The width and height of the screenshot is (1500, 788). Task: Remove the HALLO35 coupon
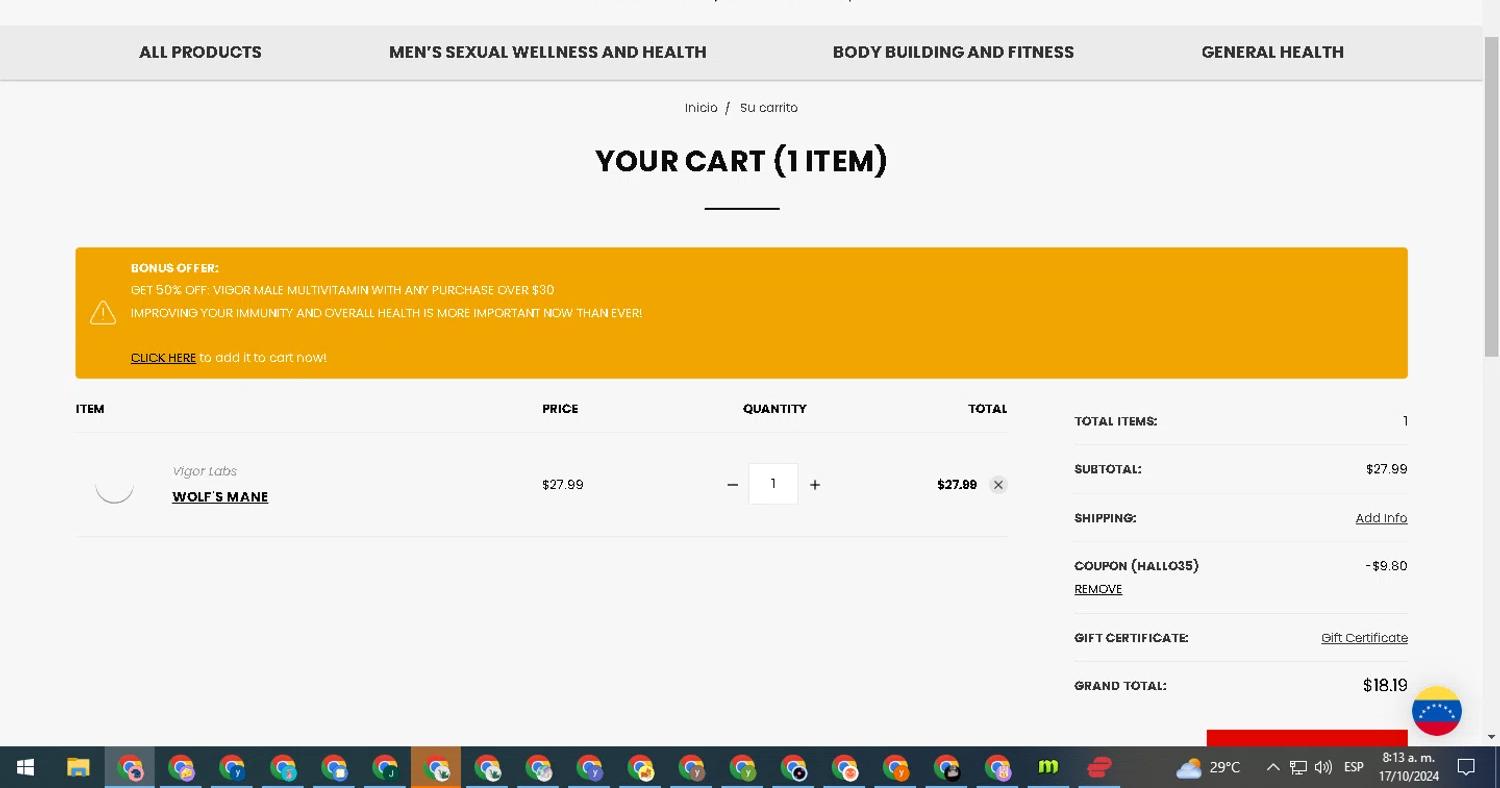(1098, 589)
